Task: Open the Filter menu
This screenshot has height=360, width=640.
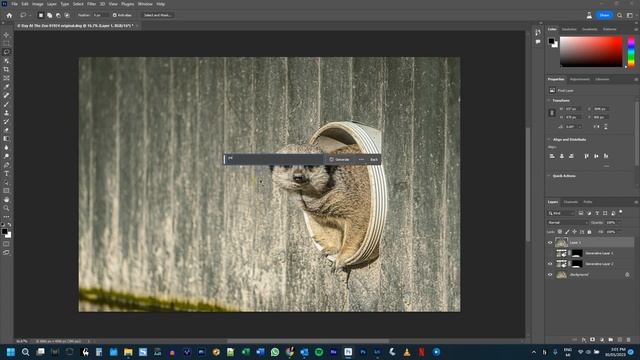Action: tap(91, 4)
